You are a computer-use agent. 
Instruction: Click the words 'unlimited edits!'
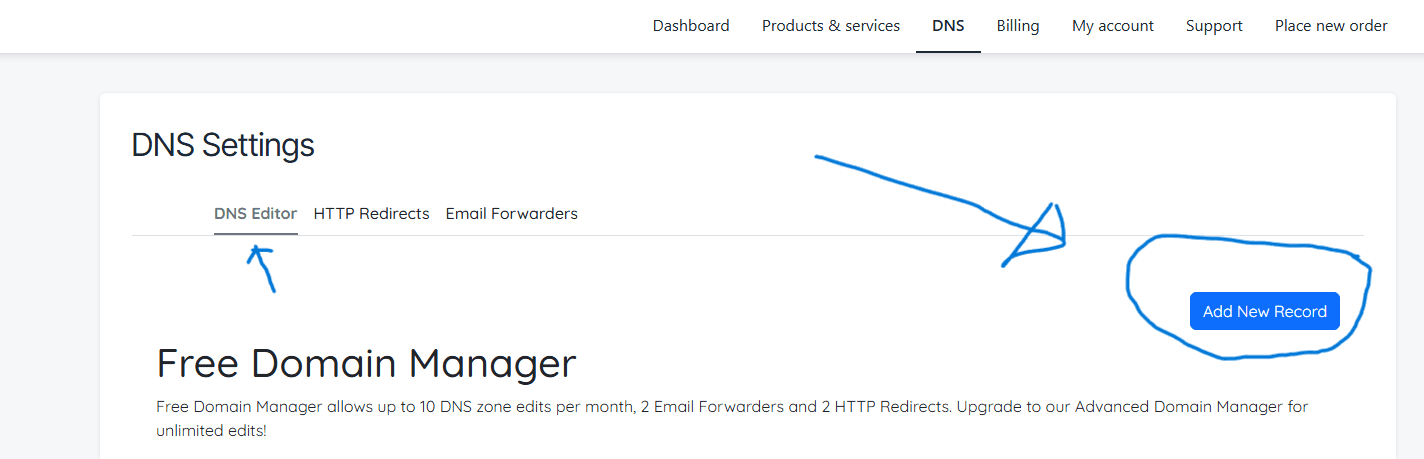[x=211, y=431]
